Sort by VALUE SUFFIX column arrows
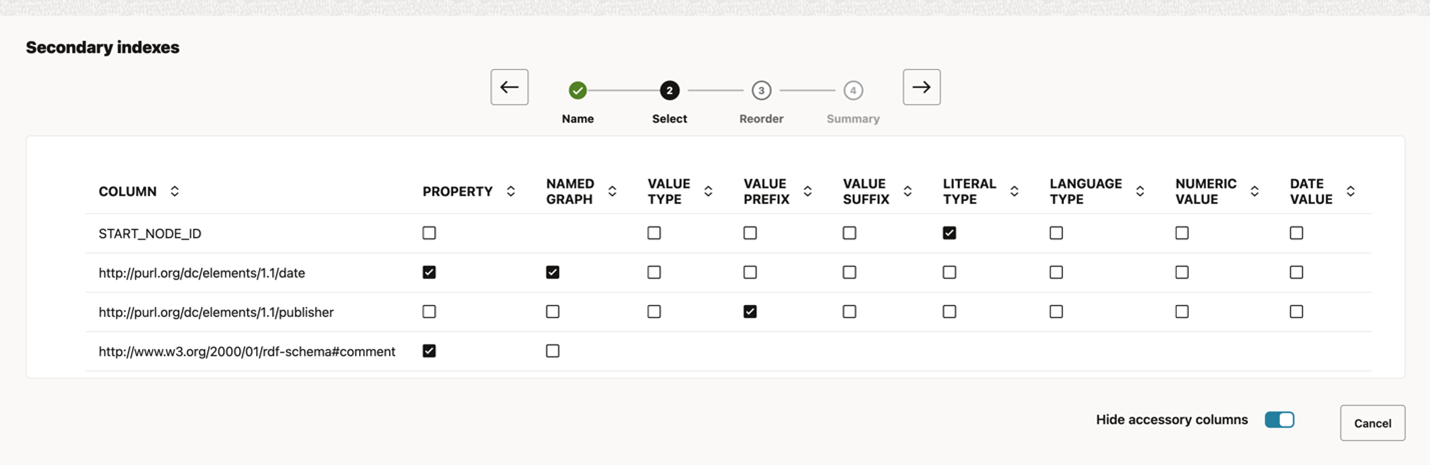Screen dimensions: 1430x465 pyautogui.click(x=908, y=191)
